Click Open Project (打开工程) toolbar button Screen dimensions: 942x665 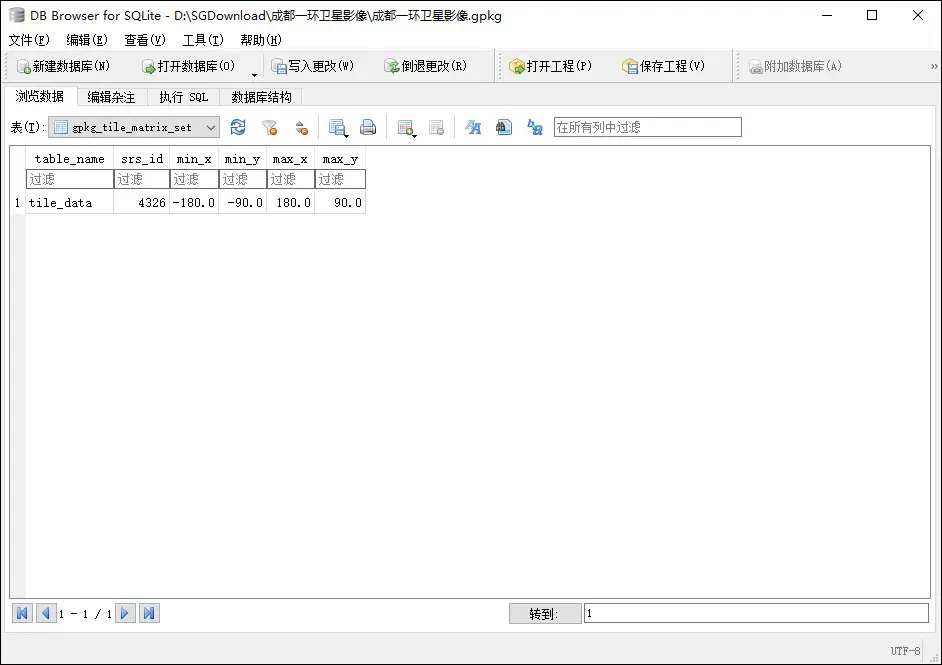pos(550,66)
